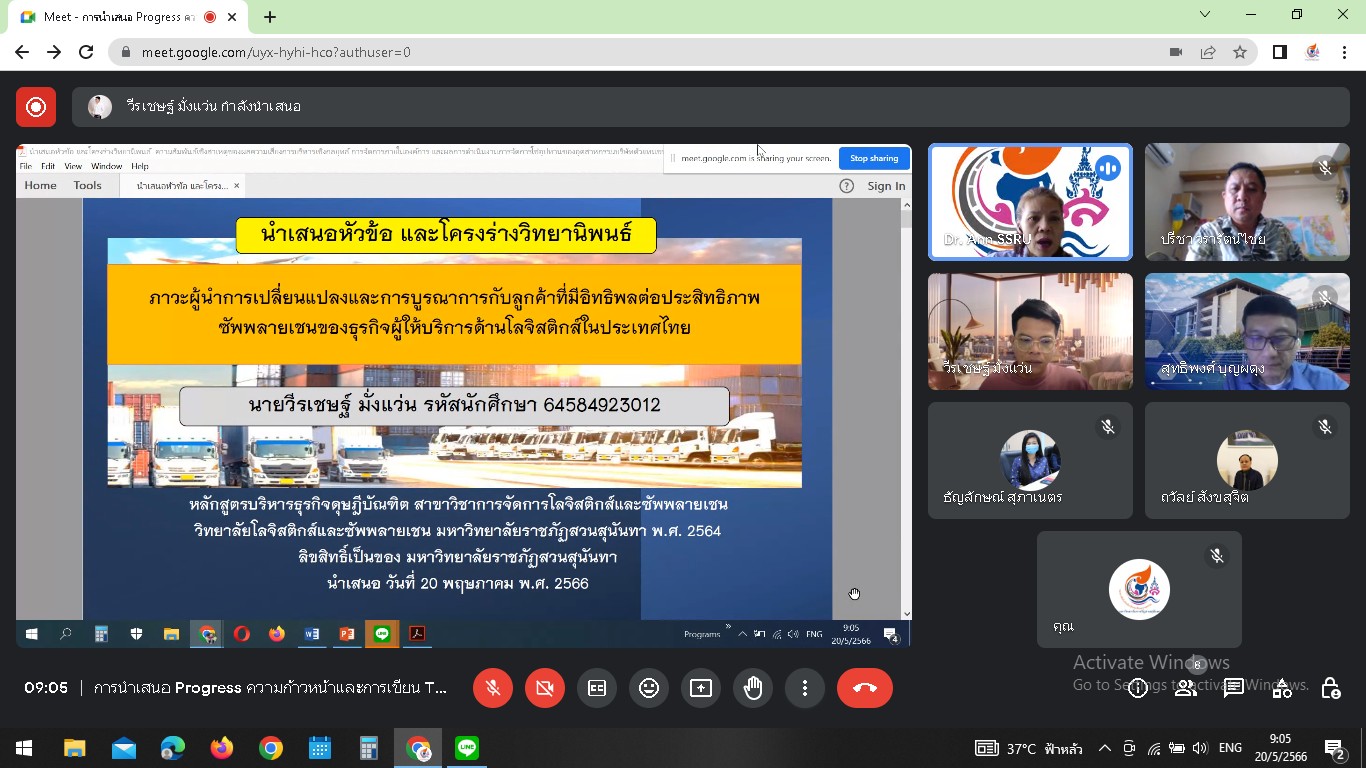This screenshot has width=1366, height=768.
Task: Click the red recording indicator icon
Action: 36,107
